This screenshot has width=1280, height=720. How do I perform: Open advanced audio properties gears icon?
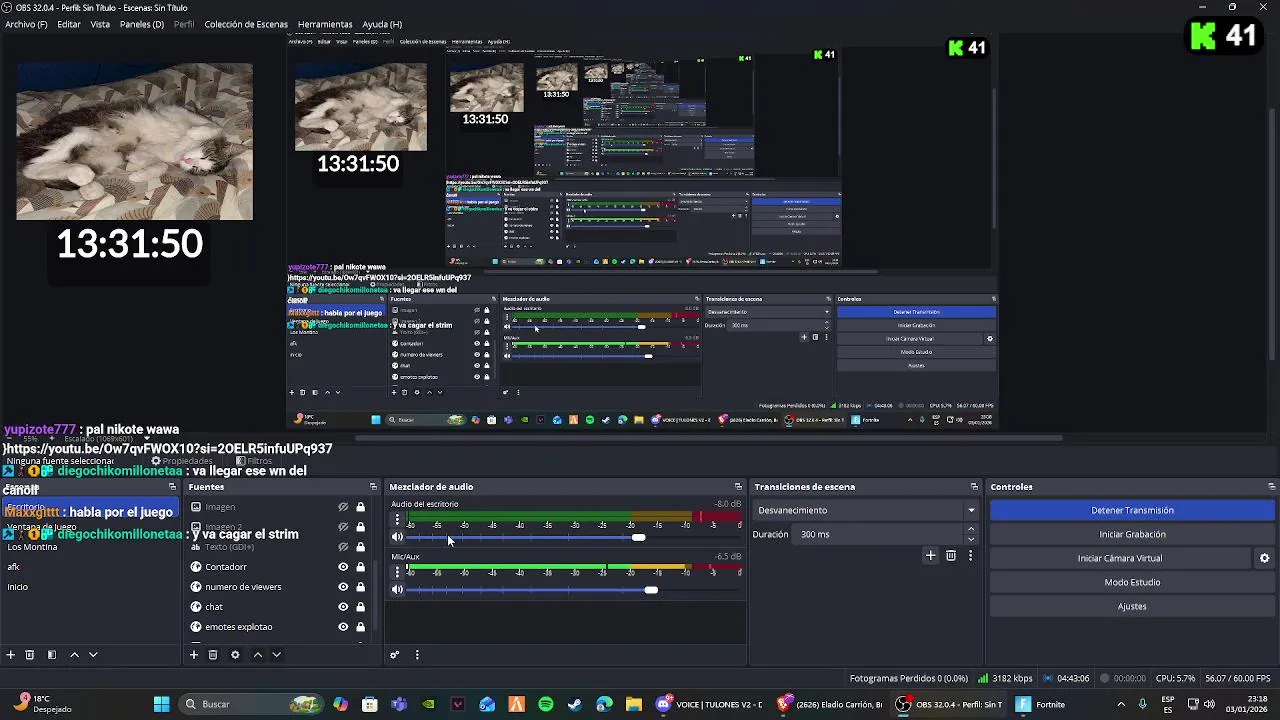click(x=395, y=655)
